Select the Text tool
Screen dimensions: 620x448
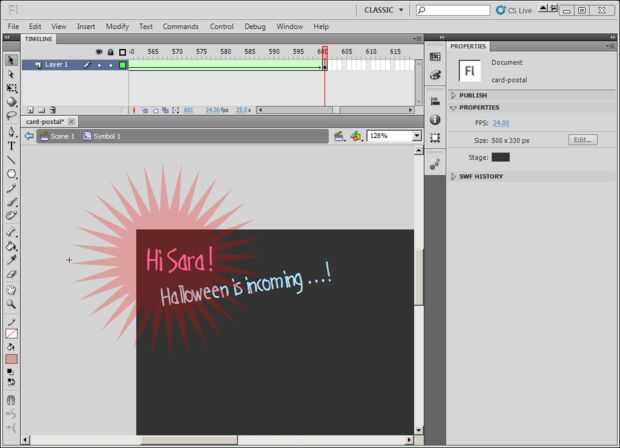(11, 146)
